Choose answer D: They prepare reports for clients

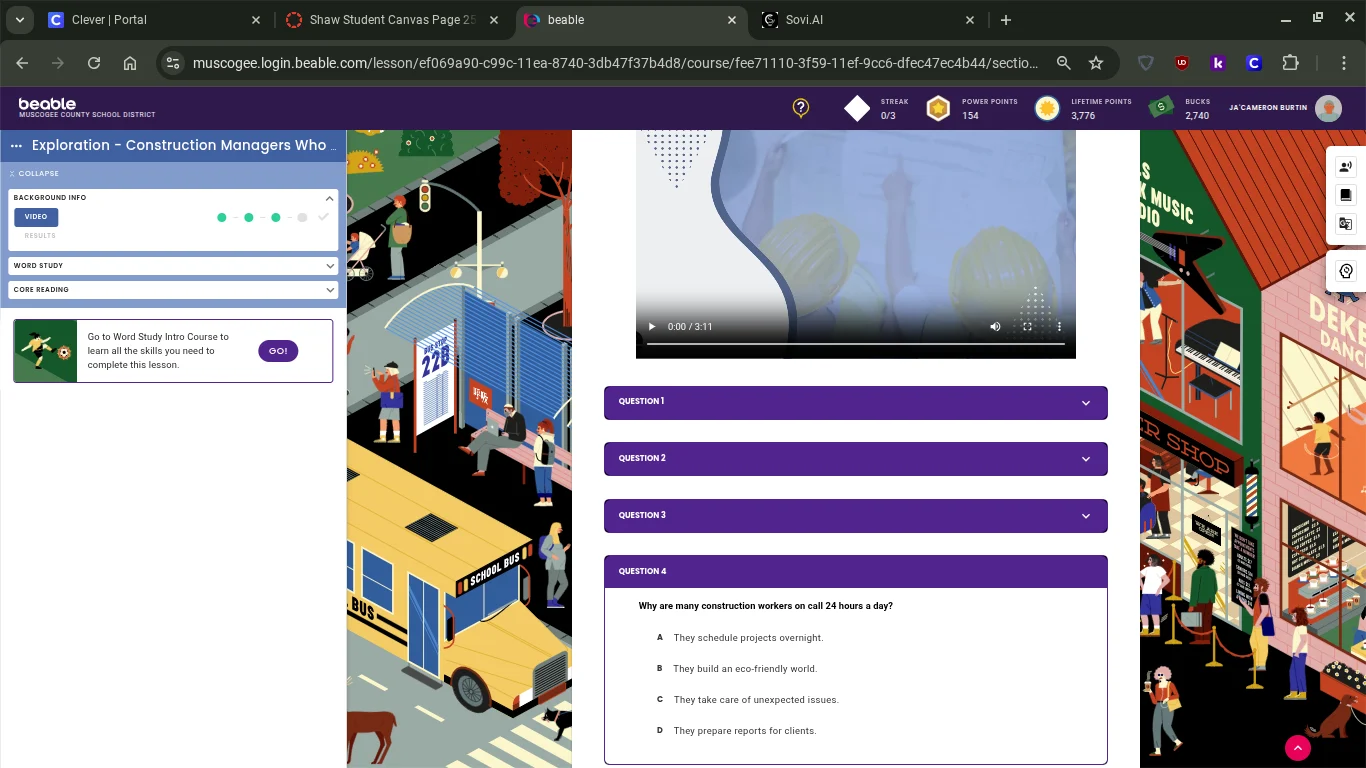click(x=744, y=731)
